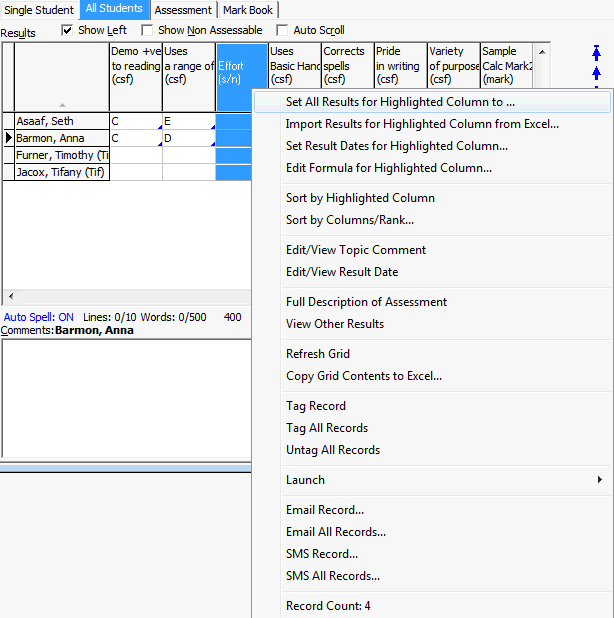Viewport: 614px width, 618px height.
Task: Enable Show Non Assessable checkbox
Action: [x=147, y=30]
